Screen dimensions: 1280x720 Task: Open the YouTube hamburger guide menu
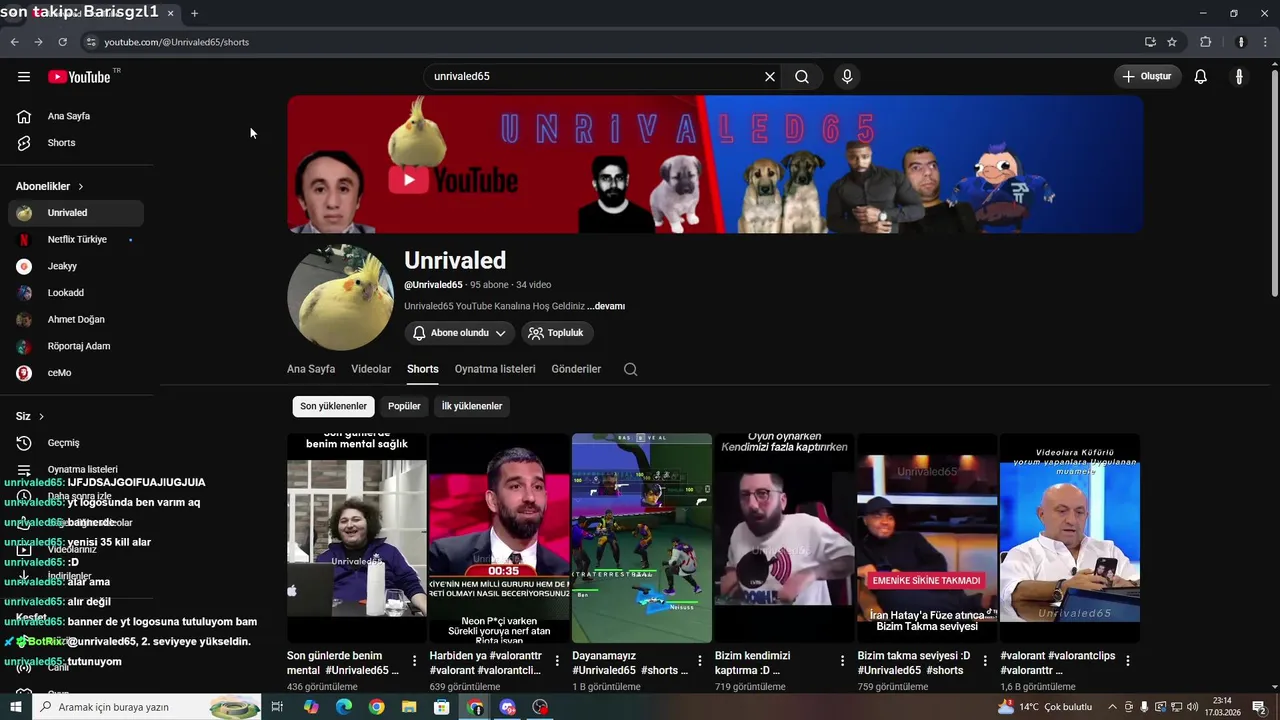(24, 77)
